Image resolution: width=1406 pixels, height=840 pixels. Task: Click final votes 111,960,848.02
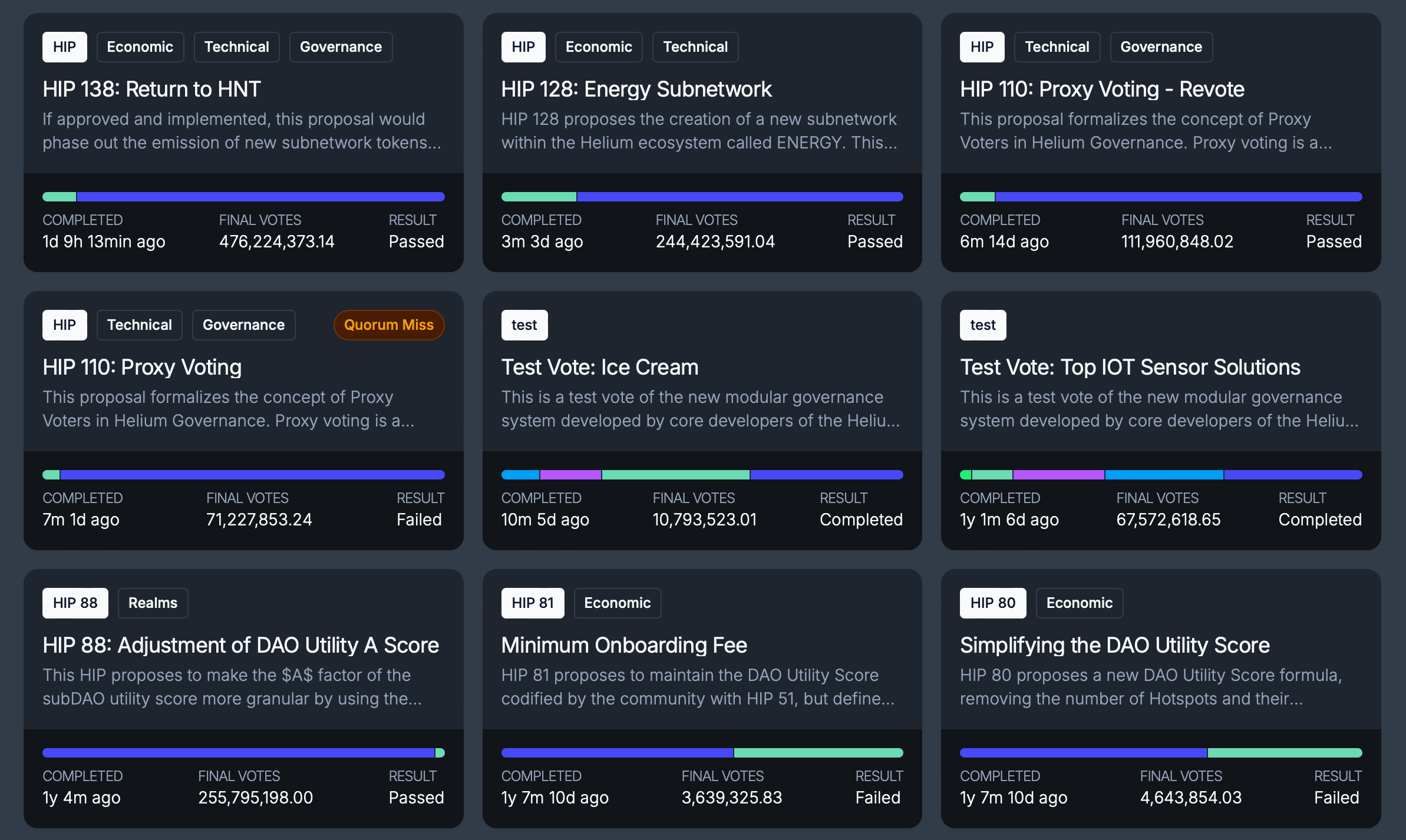[1177, 242]
